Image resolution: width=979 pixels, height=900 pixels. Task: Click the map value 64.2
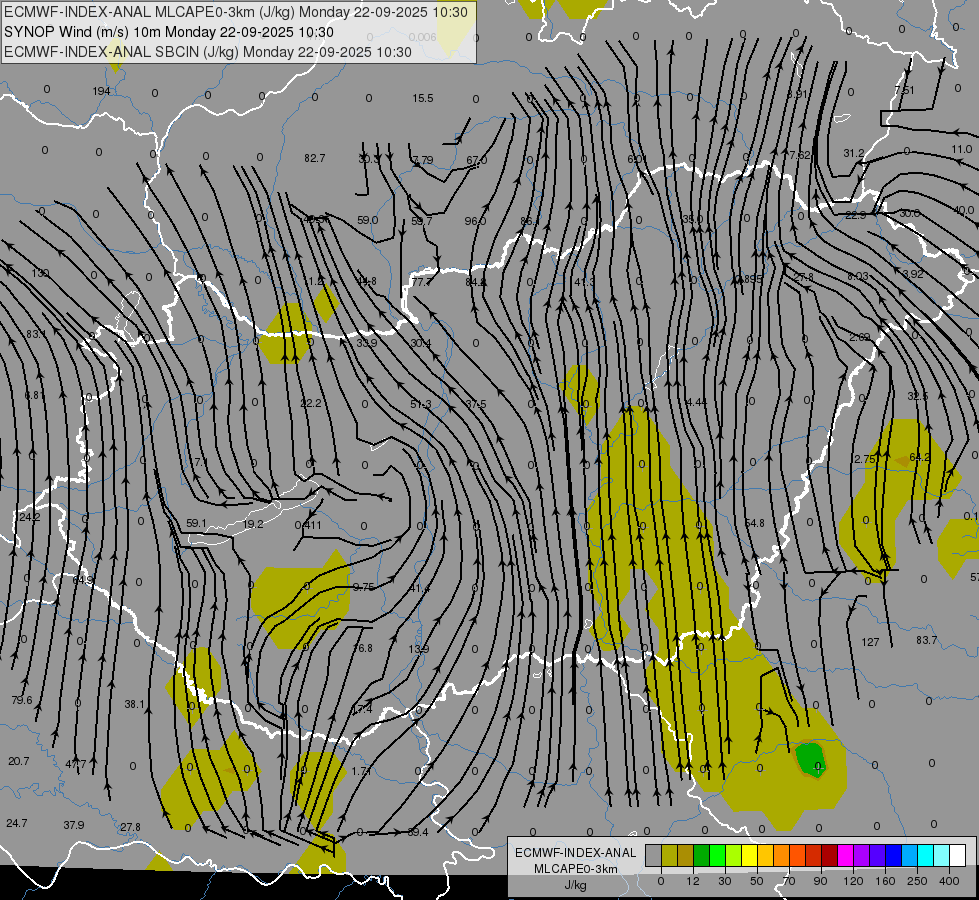920,457
